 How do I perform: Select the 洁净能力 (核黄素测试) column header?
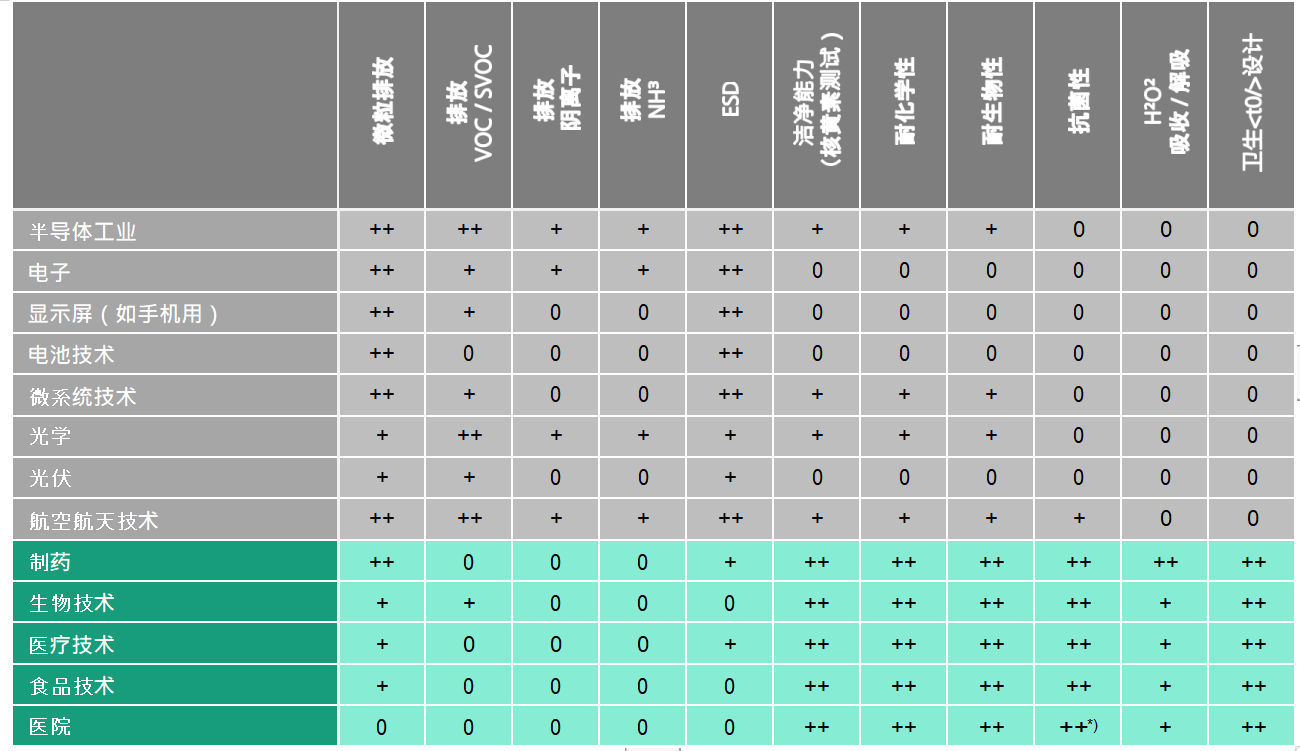816,105
